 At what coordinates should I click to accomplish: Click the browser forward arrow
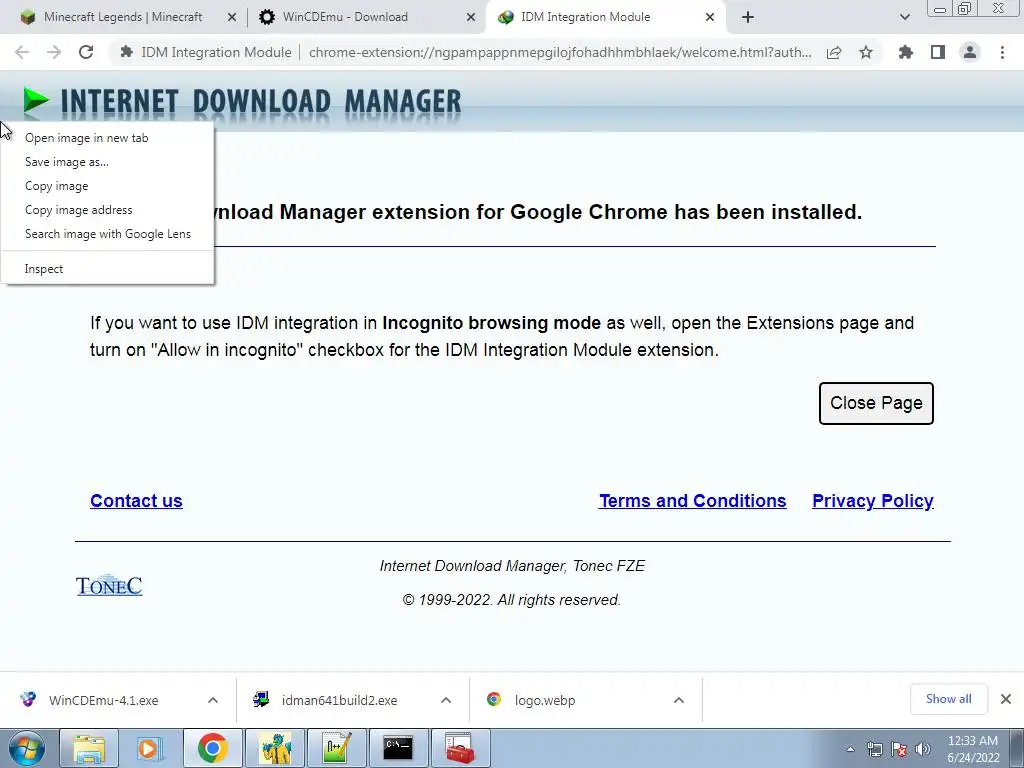(x=54, y=52)
